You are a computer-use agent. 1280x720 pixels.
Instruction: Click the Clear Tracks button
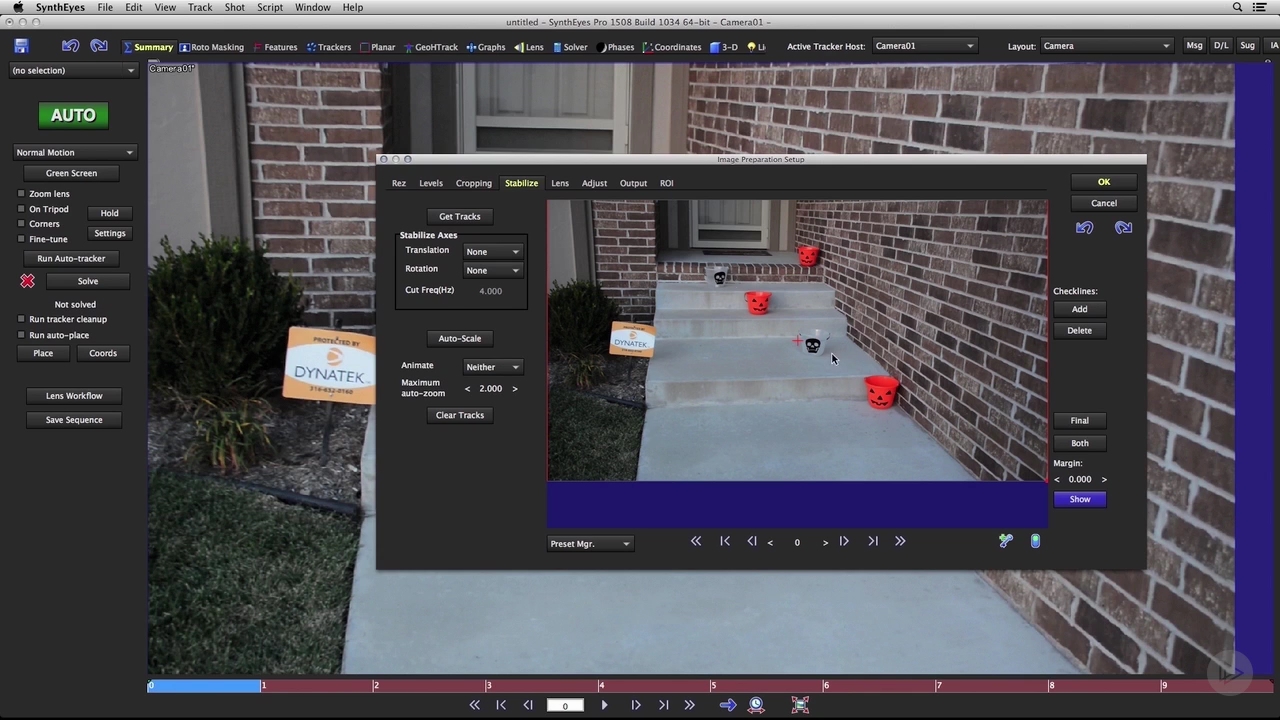(460, 416)
